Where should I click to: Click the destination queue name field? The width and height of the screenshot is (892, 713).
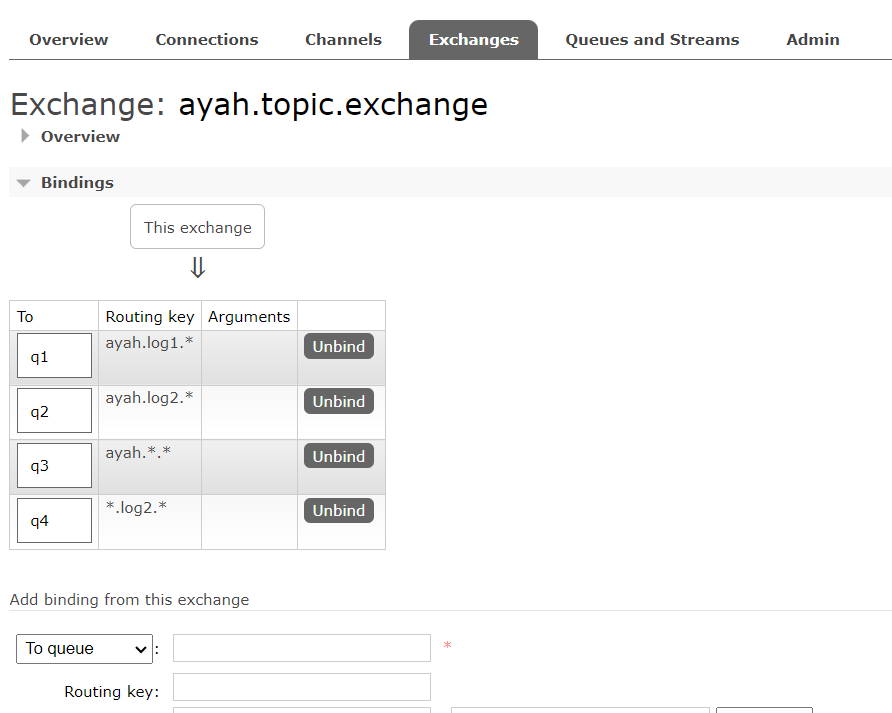(x=301, y=648)
